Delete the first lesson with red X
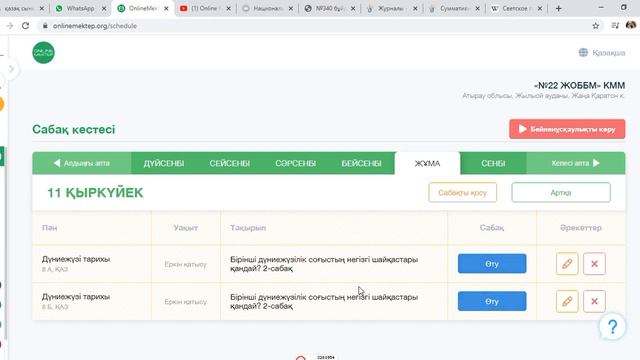Screen dimensions: 640x360 pos(594,264)
